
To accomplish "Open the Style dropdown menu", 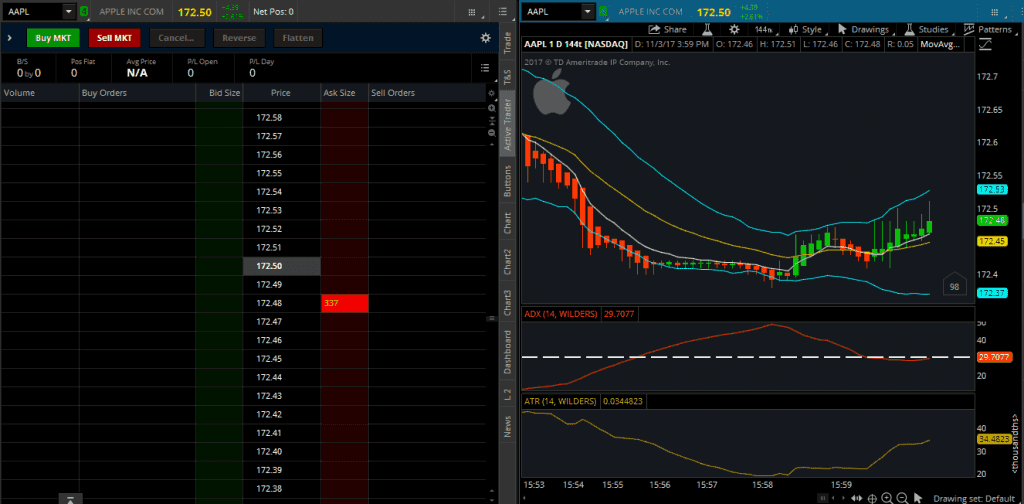I will point(805,29).
